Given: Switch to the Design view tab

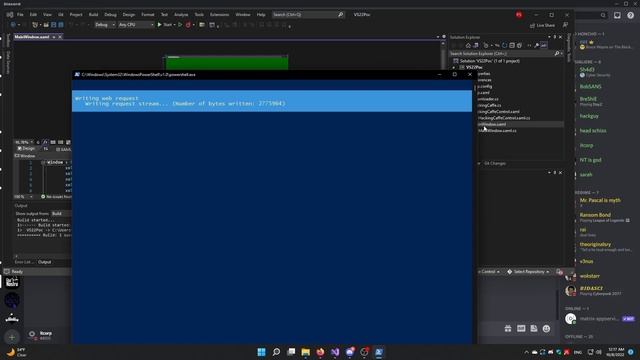Looking at the screenshot, I should pyautogui.click(x=27, y=149).
